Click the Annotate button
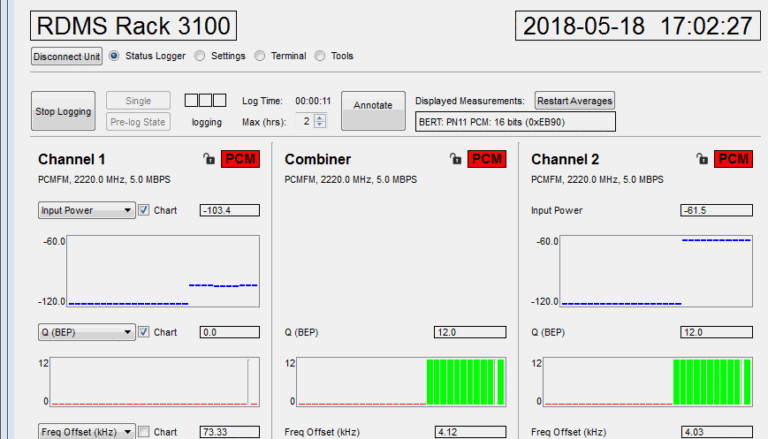This screenshot has width=768, height=439. click(373, 111)
